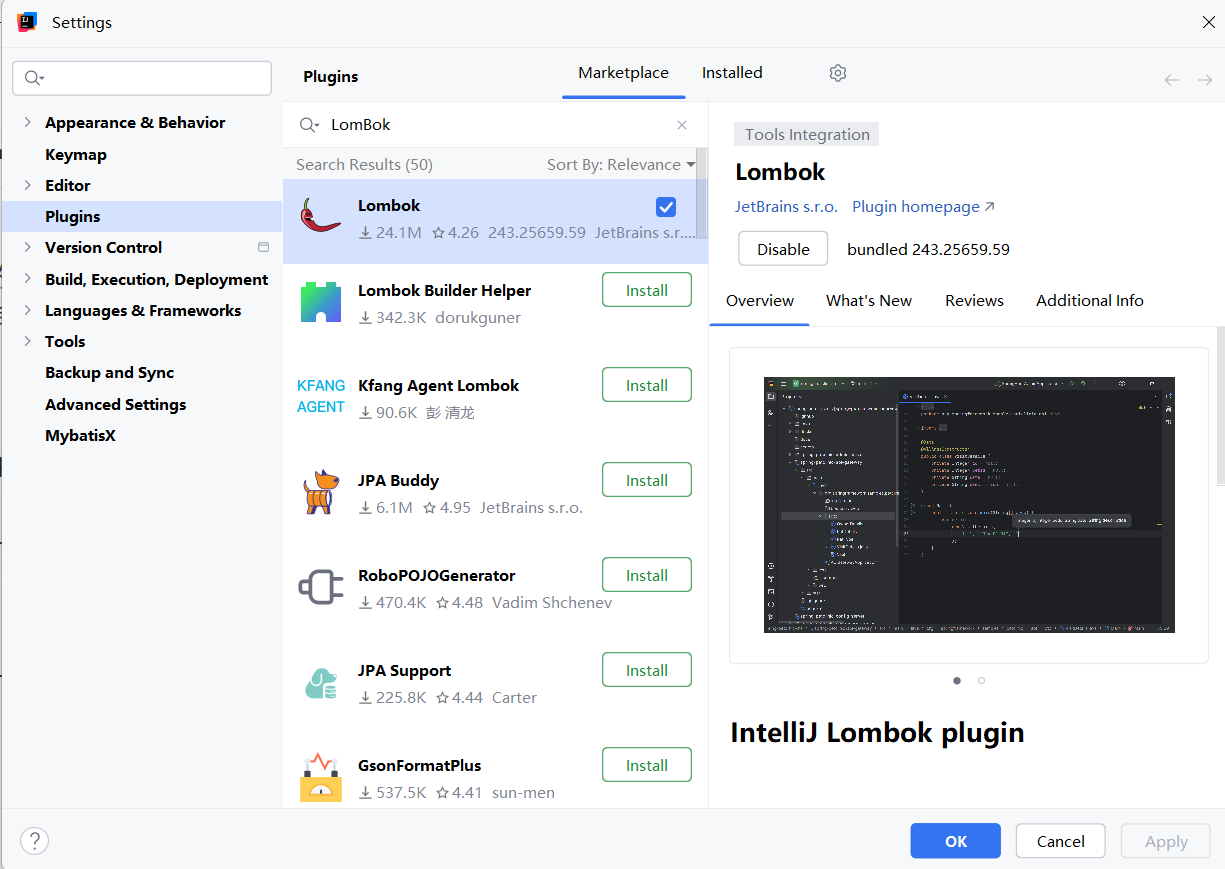1225x869 pixels.
Task: Expand Languages & Frameworks node
Action: tap(27, 310)
